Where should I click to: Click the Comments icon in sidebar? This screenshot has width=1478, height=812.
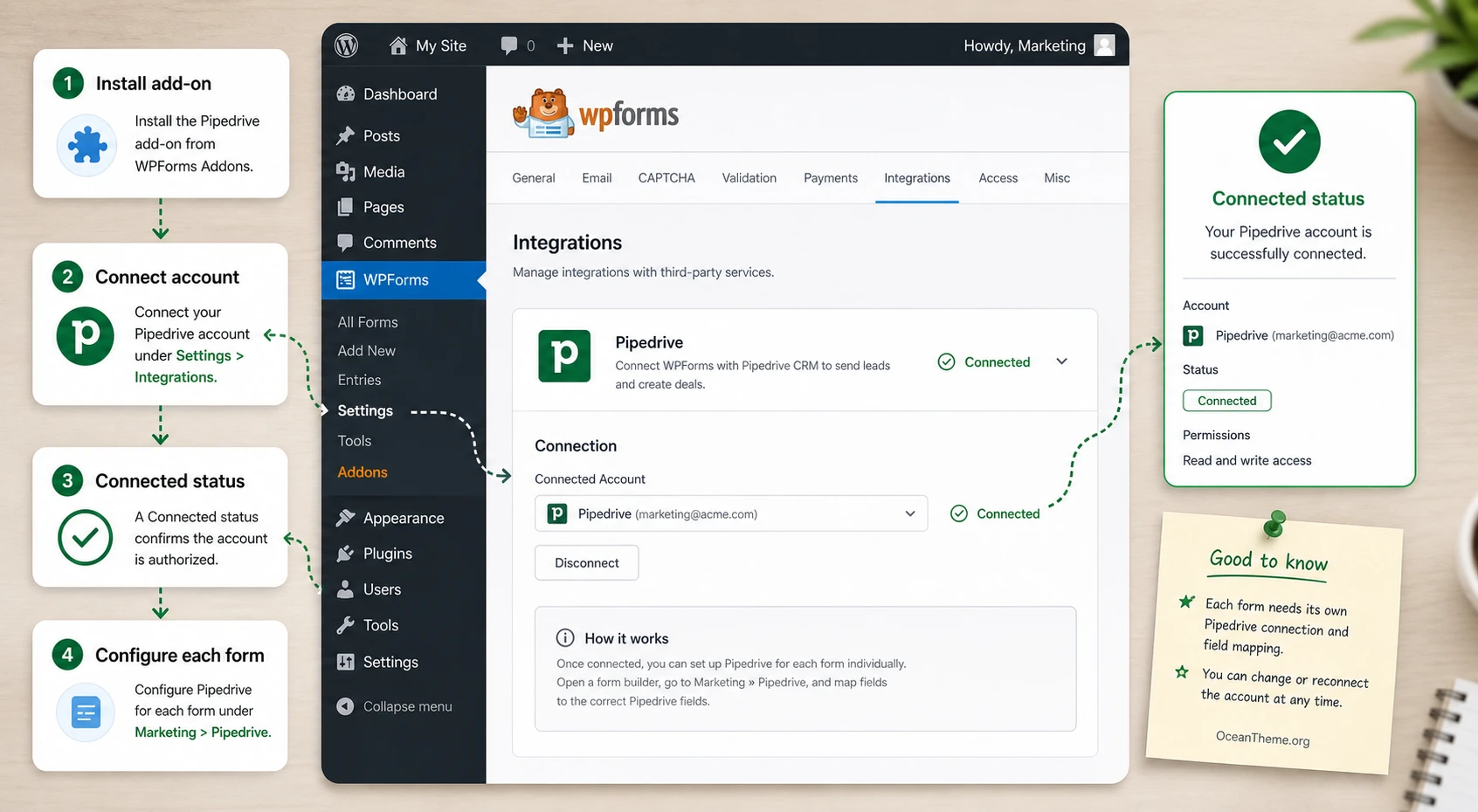346,242
